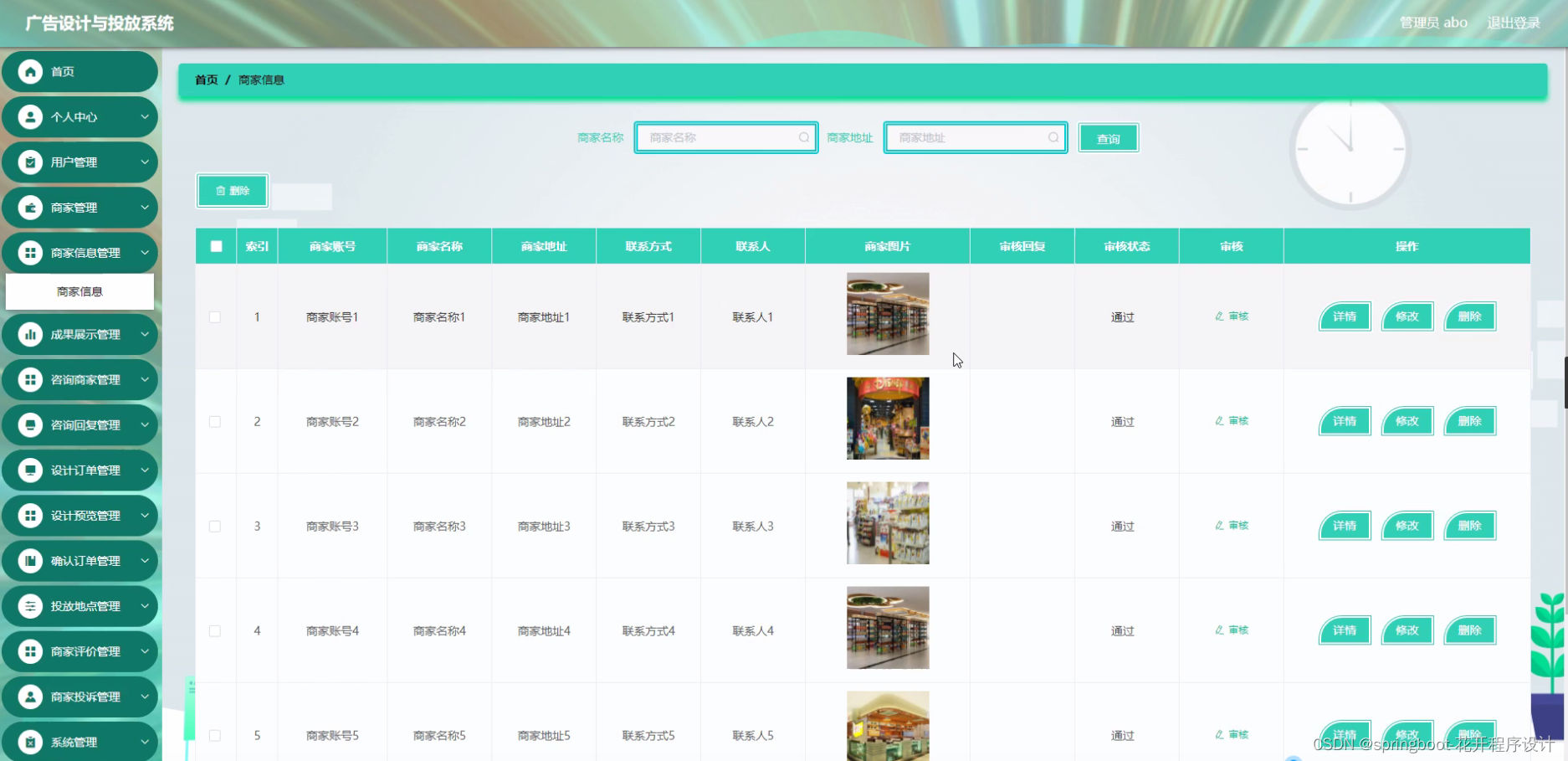Open 详情 for 商家账号2 row

point(1344,421)
